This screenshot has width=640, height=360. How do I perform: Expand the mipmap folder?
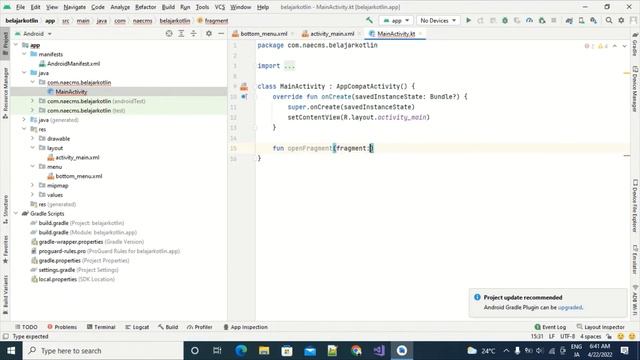tap(32, 185)
